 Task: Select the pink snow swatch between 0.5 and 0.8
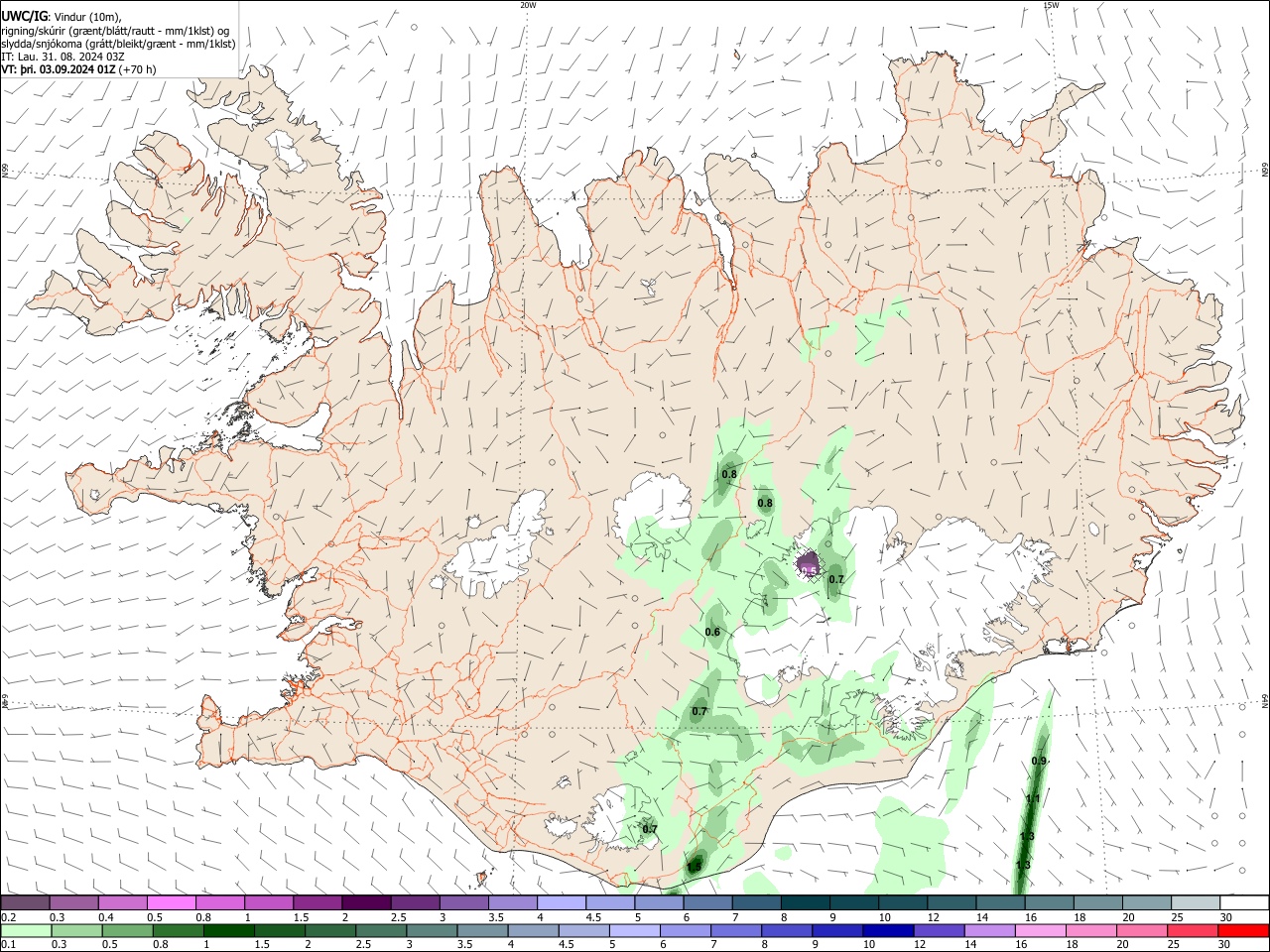171,902
